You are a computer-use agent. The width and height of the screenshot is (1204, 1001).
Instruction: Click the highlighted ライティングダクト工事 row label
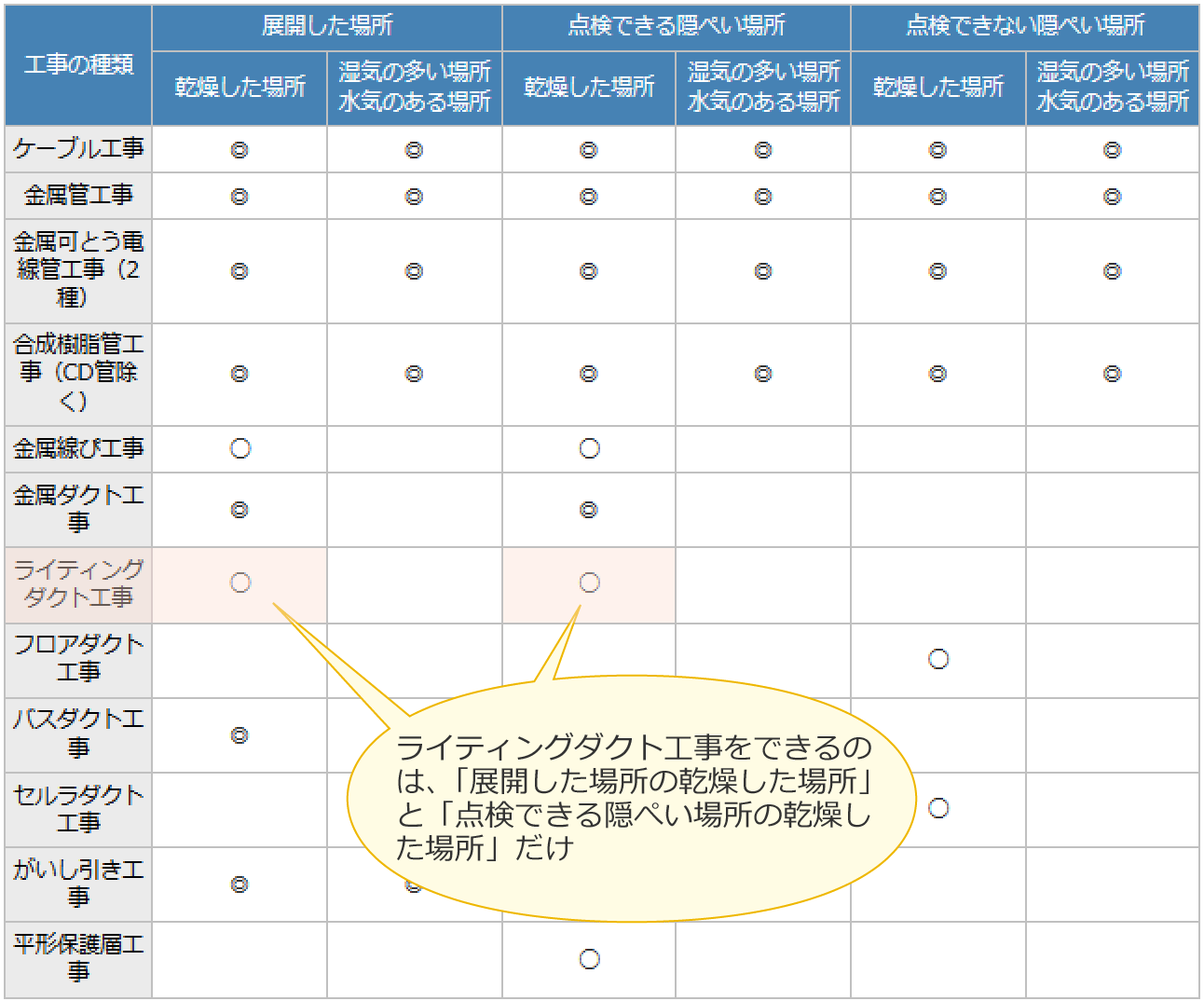pos(78,583)
